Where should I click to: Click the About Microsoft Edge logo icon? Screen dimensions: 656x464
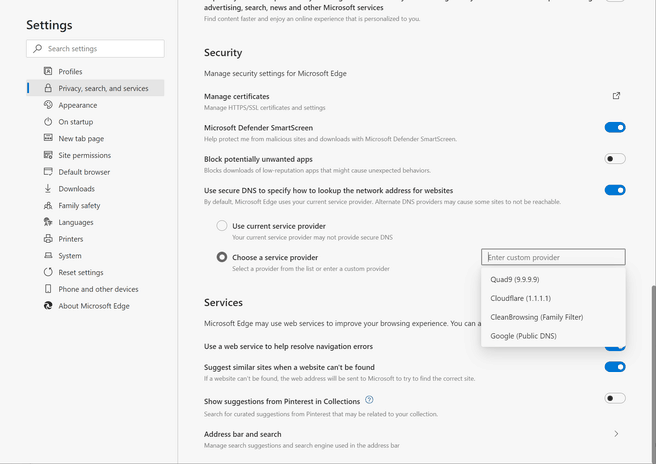click(48, 305)
